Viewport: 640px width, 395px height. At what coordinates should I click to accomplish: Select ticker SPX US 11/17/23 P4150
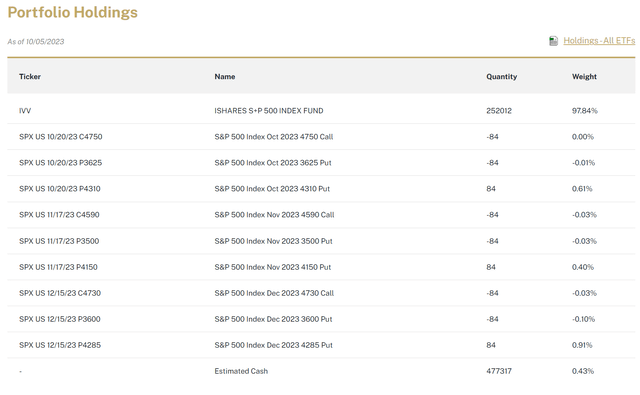coord(58,267)
